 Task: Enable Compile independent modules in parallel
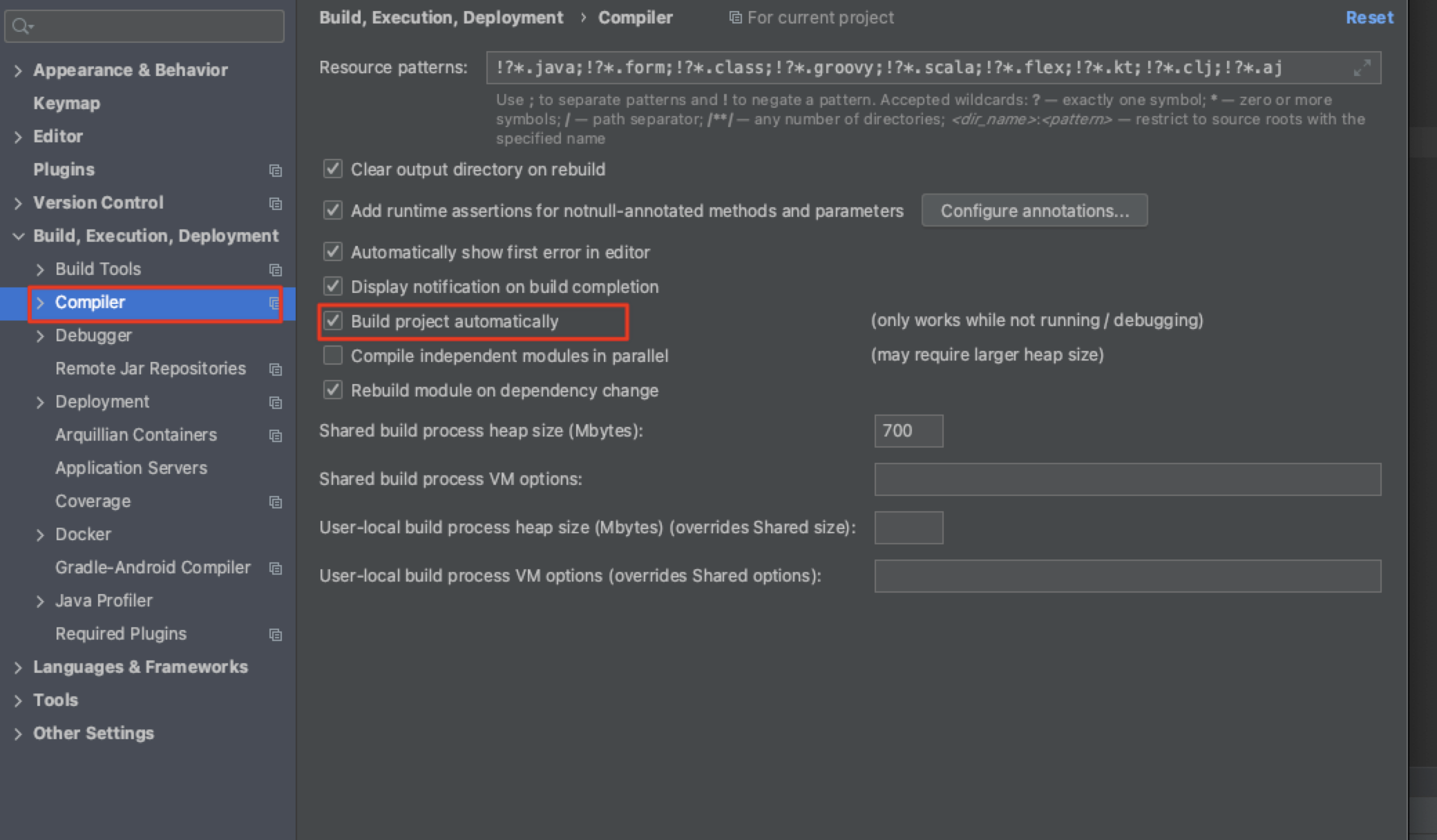click(x=333, y=356)
